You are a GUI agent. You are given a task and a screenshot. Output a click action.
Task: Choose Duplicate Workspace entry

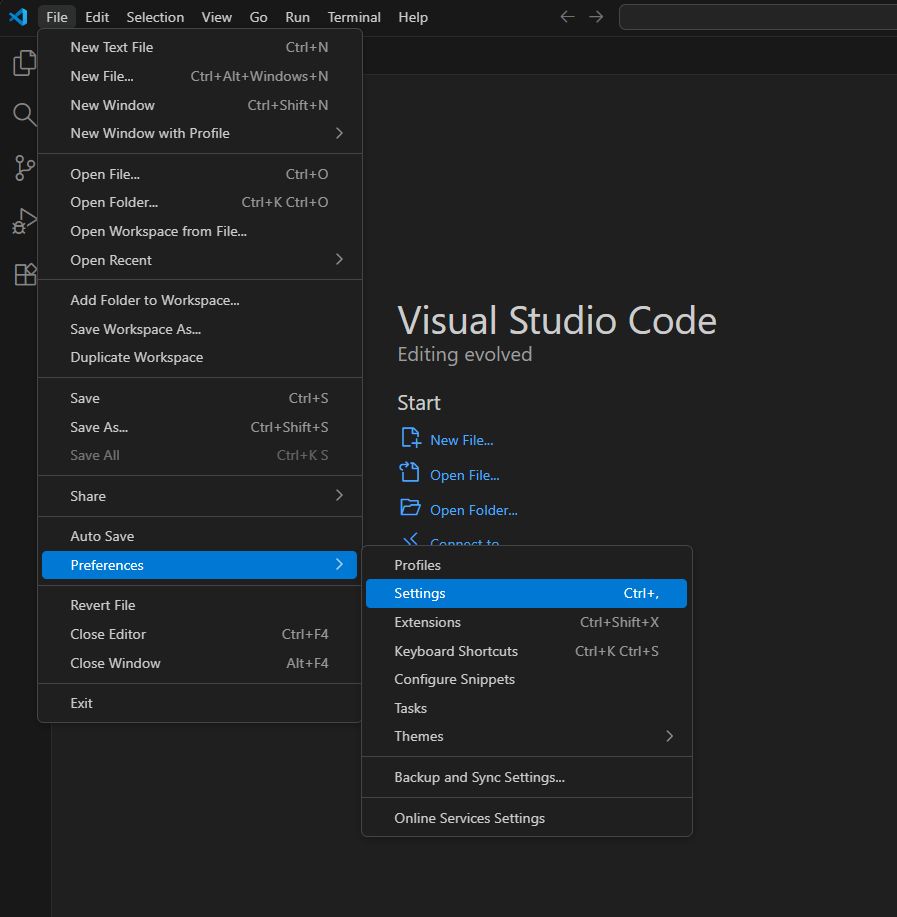(199, 357)
